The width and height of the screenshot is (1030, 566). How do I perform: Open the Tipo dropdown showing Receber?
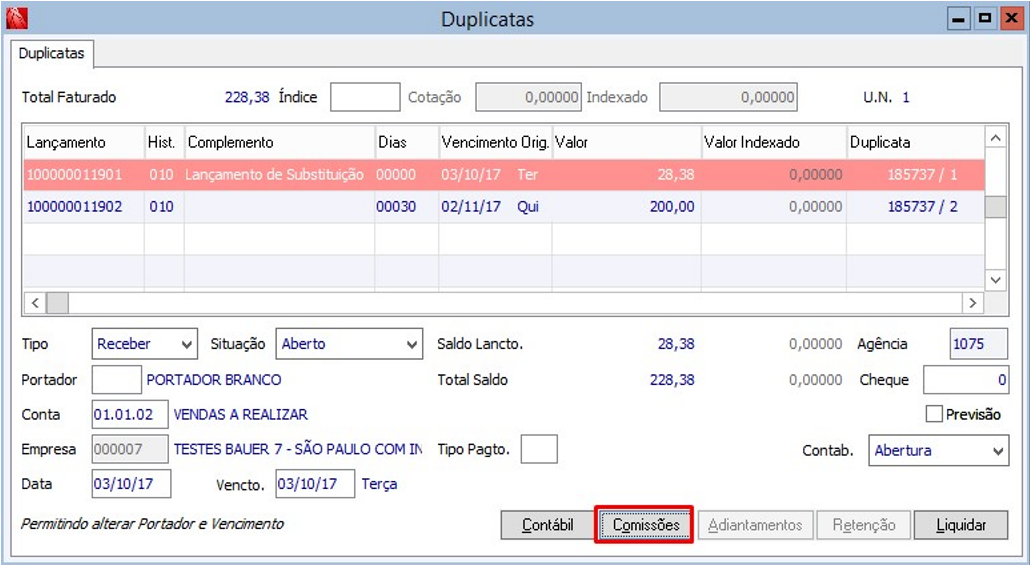(145, 344)
